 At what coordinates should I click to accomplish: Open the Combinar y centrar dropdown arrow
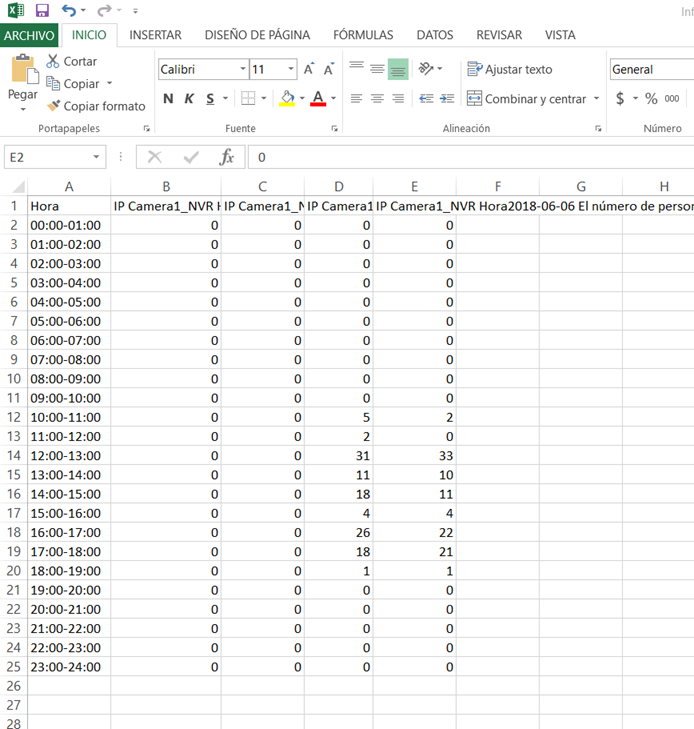point(596,99)
